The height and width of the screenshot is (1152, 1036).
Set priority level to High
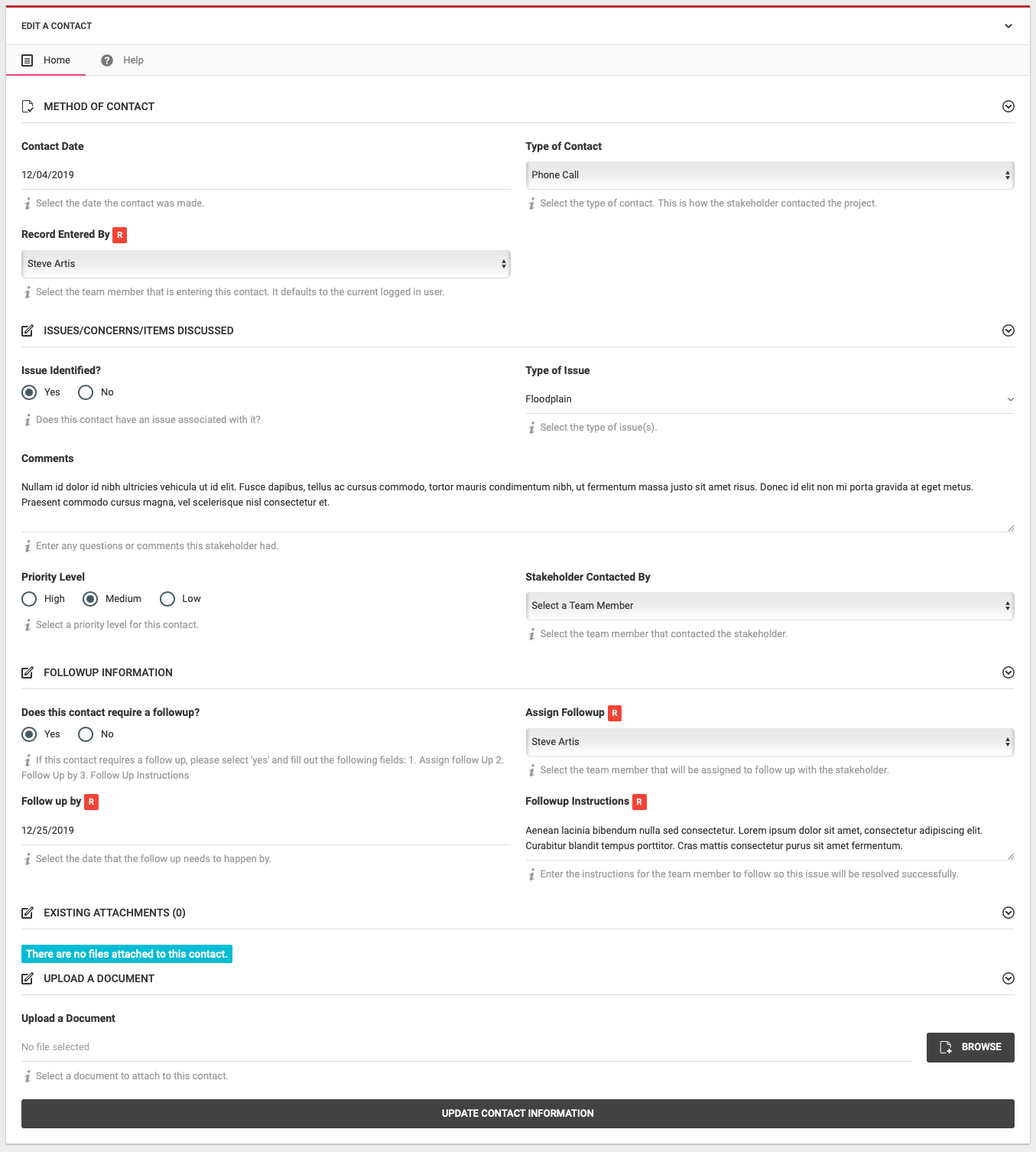[29, 599]
